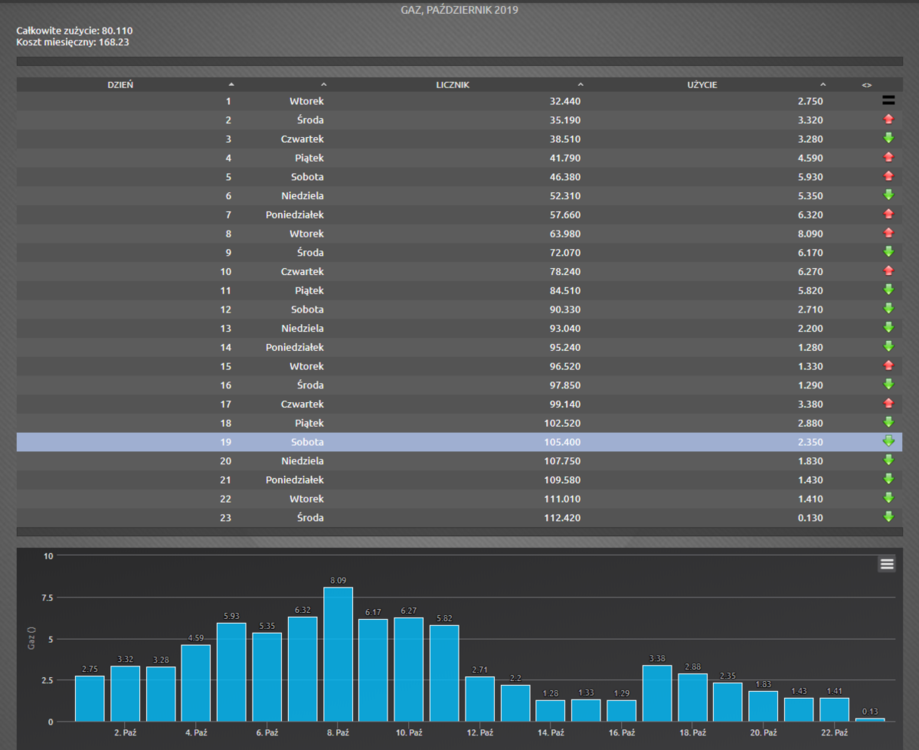The height and width of the screenshot is (750, 919).
Task: Sort using the UŻYCIE column arrow
Action: click(x=823, y=85)
